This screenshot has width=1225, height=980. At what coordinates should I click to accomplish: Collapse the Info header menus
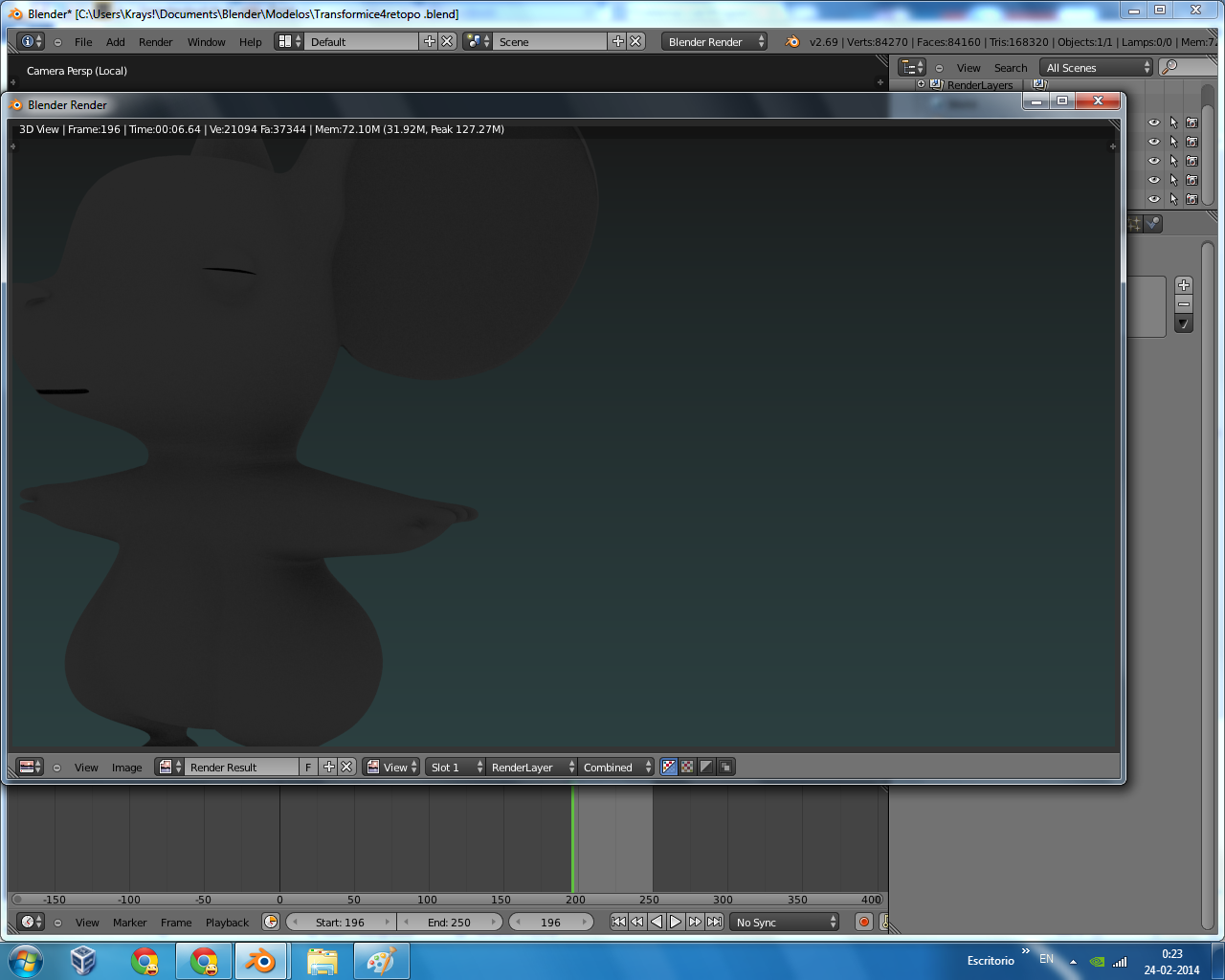point(57,42)
